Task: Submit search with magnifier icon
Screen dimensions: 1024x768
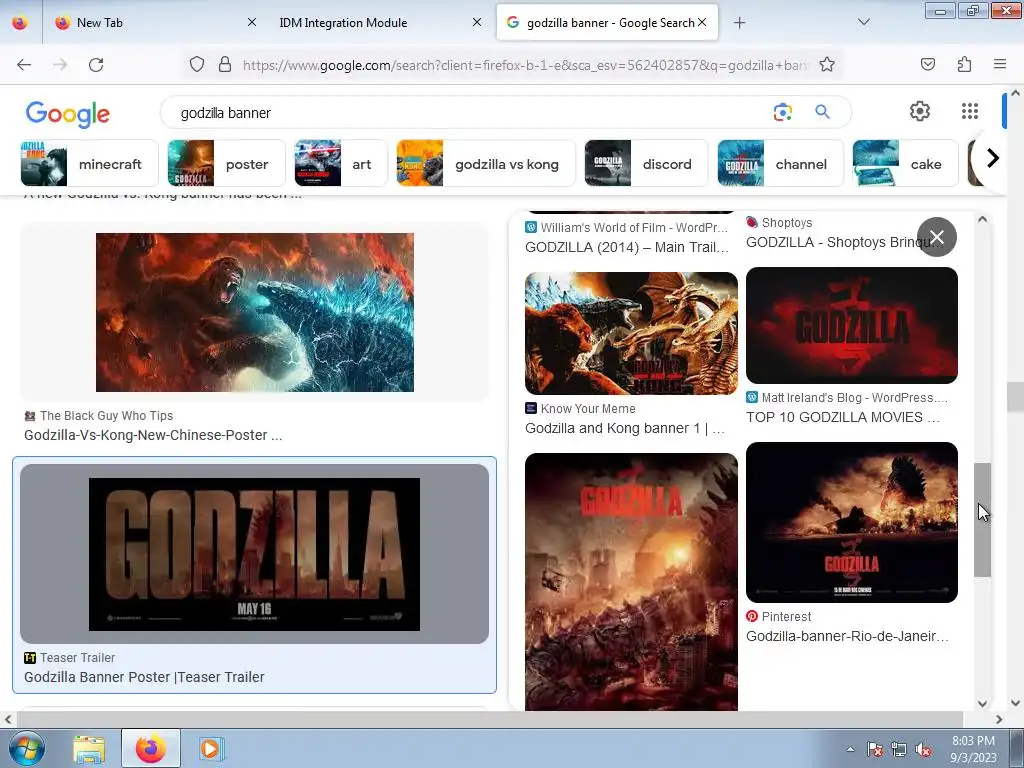Action: pyautogui.click(x=822, y=112)
